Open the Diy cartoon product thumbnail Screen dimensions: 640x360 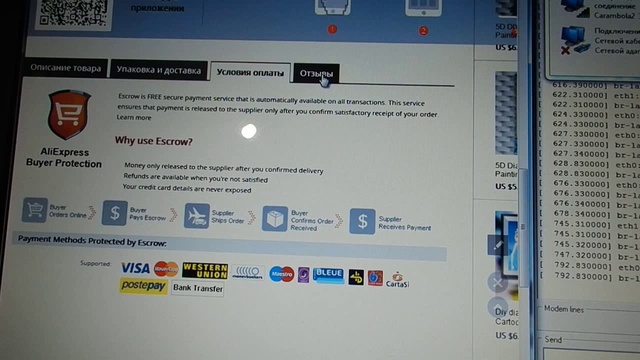pyautogui.click(x=507, y=255)
